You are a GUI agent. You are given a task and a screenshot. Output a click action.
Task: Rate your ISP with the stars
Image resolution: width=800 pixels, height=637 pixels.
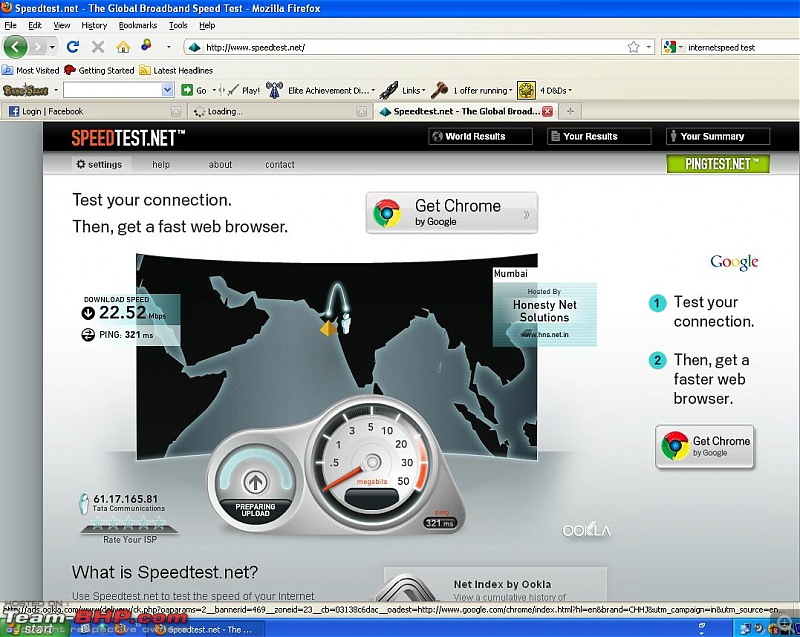coord(129,522)
